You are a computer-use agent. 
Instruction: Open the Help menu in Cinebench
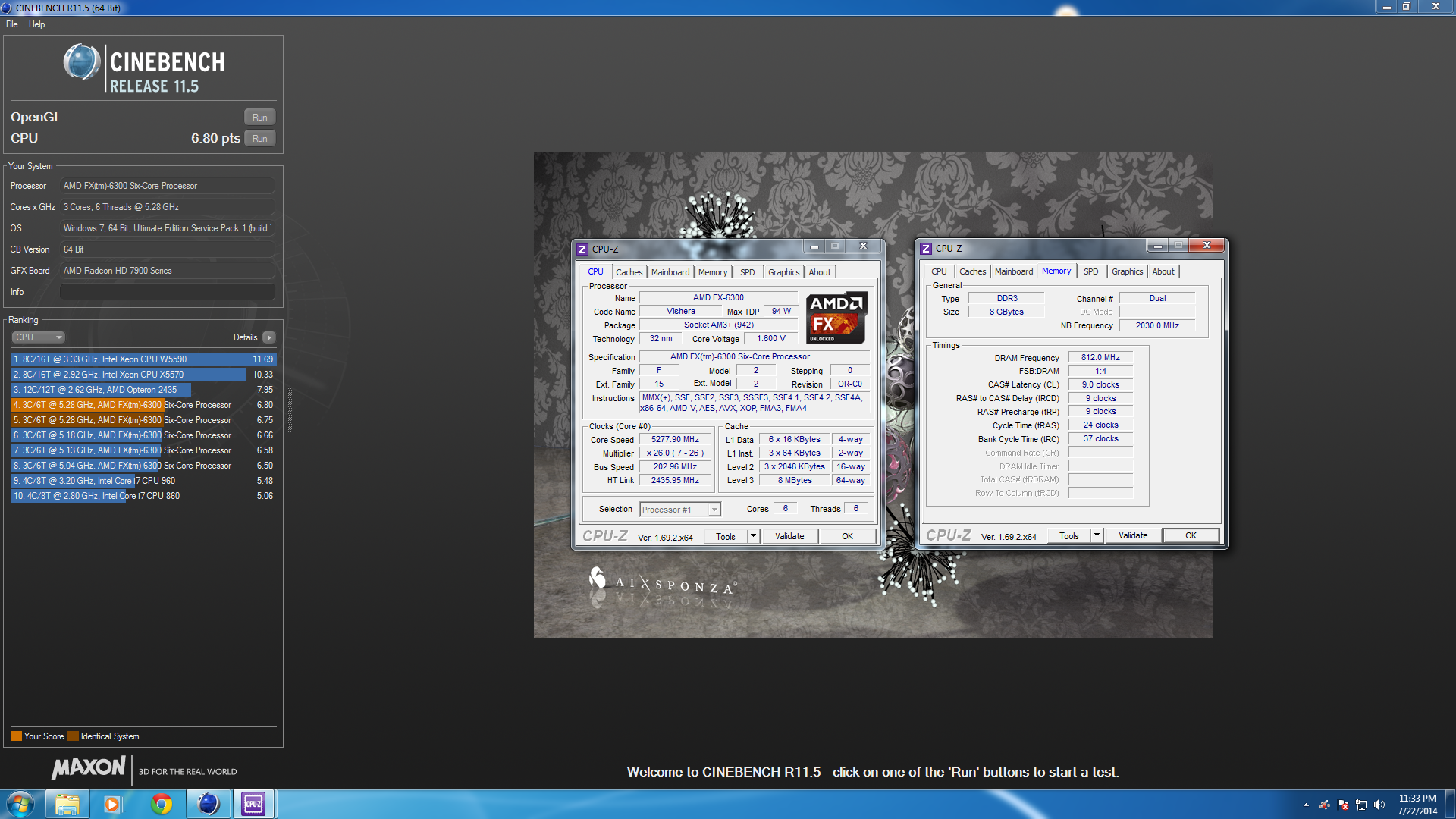point(36,24)
